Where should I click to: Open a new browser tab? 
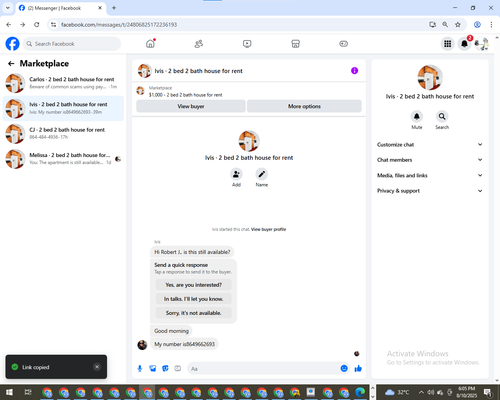114,8
